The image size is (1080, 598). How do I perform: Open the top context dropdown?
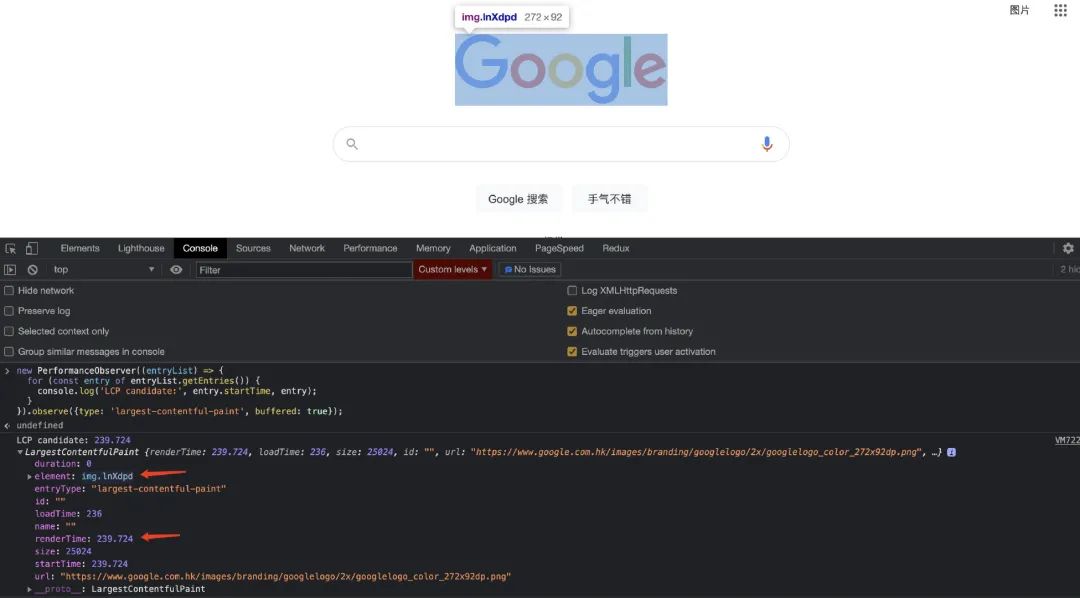click(103, 269)
